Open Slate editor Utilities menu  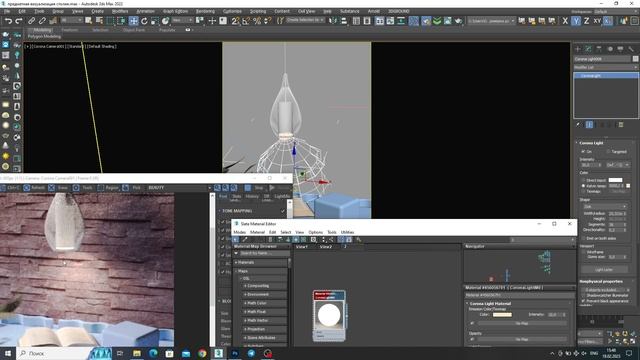[347, 232]
